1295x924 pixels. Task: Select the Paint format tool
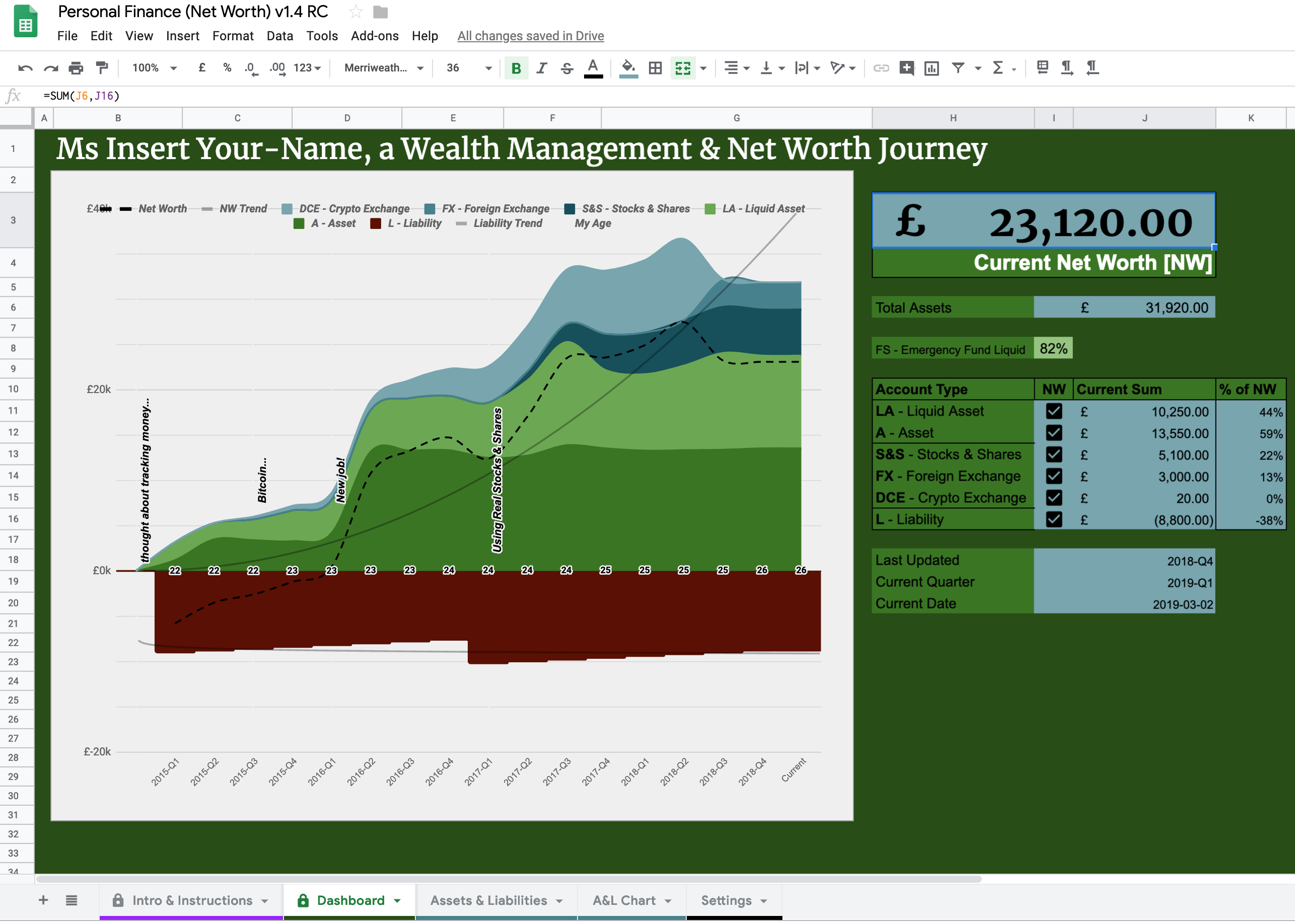tap(102, 68)
